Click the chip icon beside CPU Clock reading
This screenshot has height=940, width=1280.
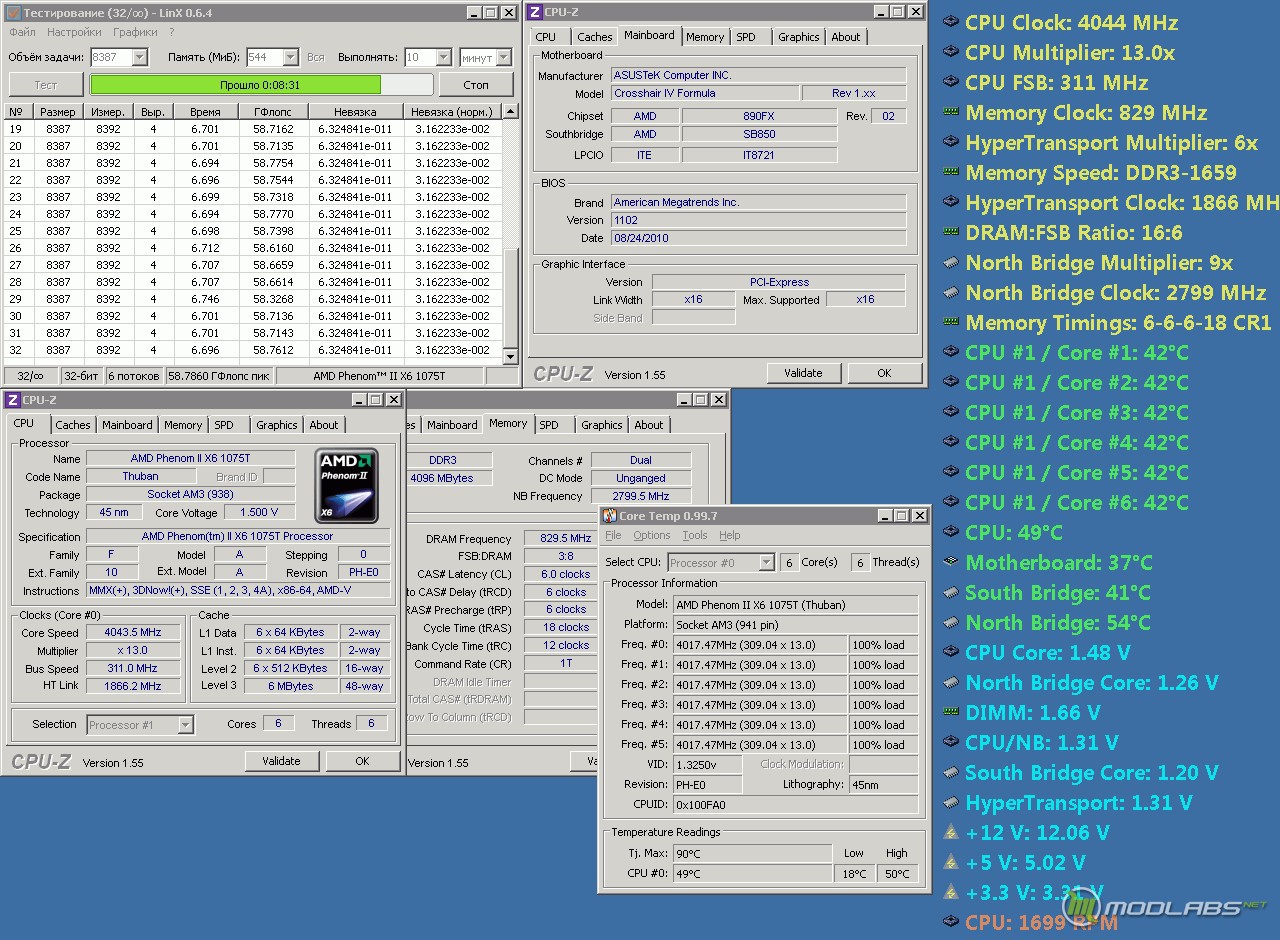pyautogui.click(x=951, y=23)
